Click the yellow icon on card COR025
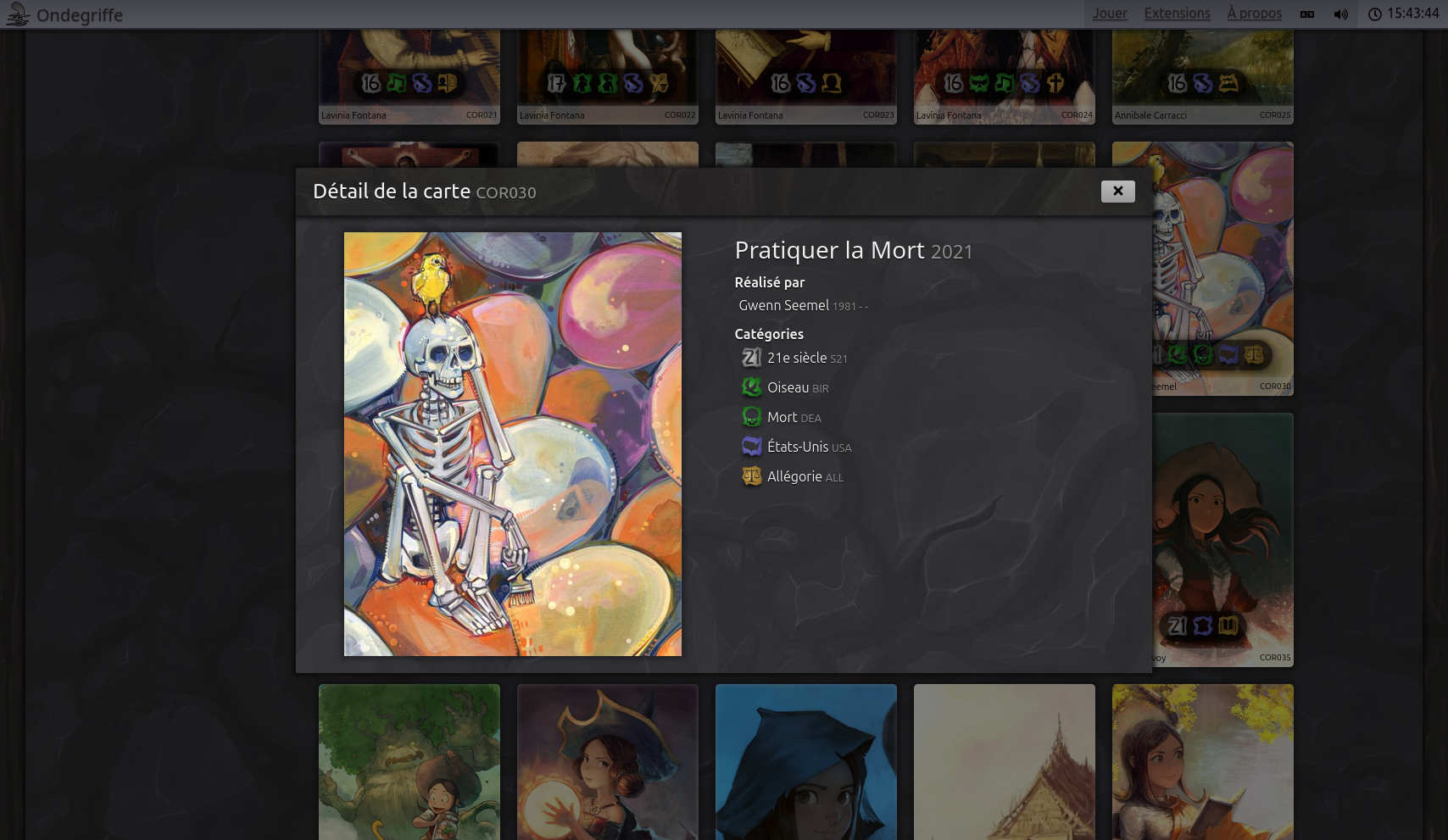This screenshot has width=1448, height=840. pyautogui.click(x=1228, y=83)
